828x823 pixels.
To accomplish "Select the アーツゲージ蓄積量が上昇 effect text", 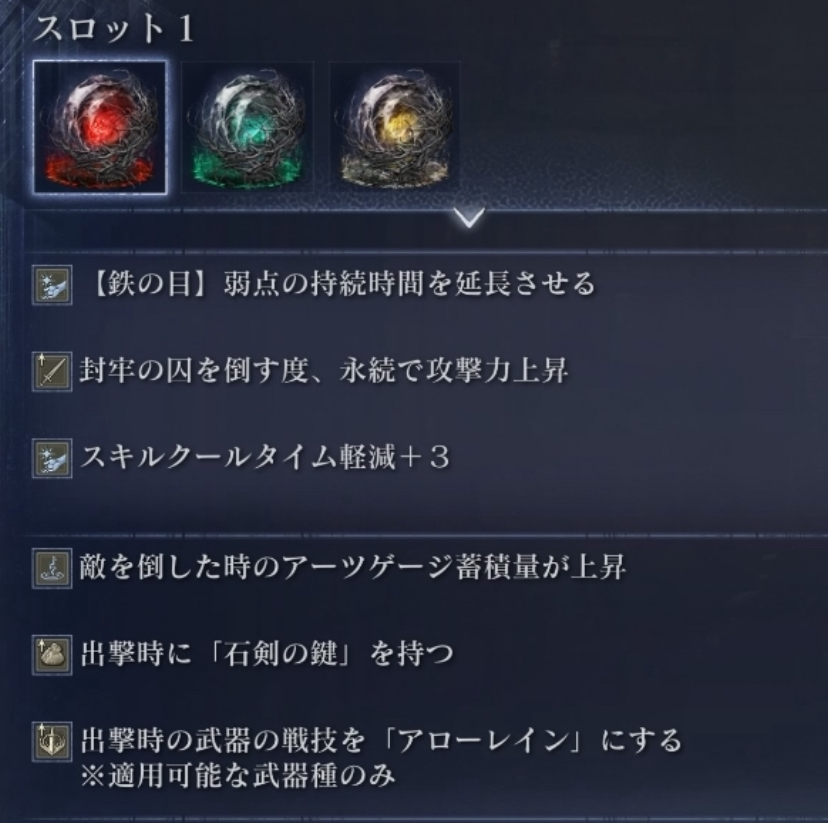I will click(x=353, y=567).
